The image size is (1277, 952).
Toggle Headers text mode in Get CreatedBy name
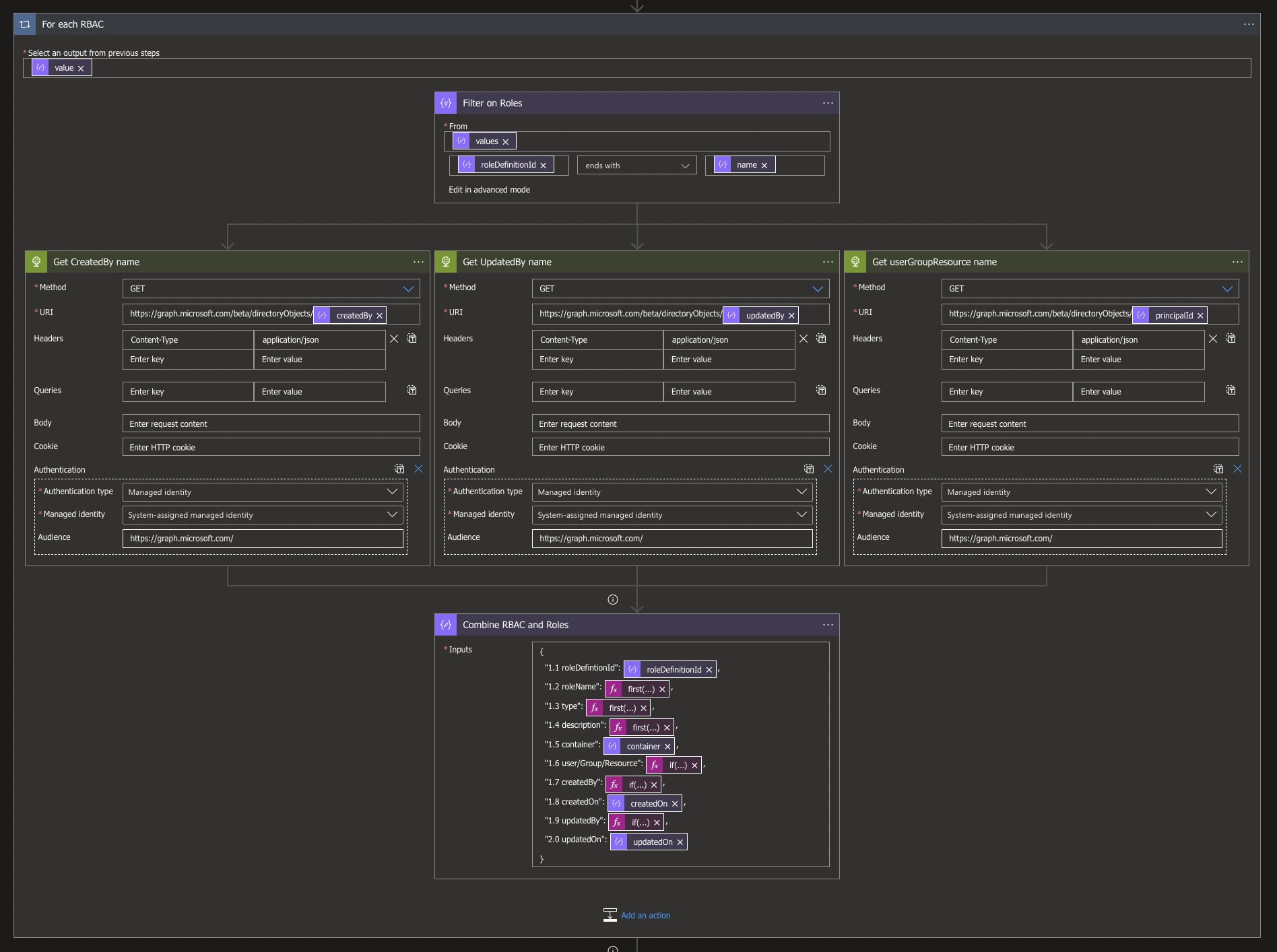pos(412,339)
